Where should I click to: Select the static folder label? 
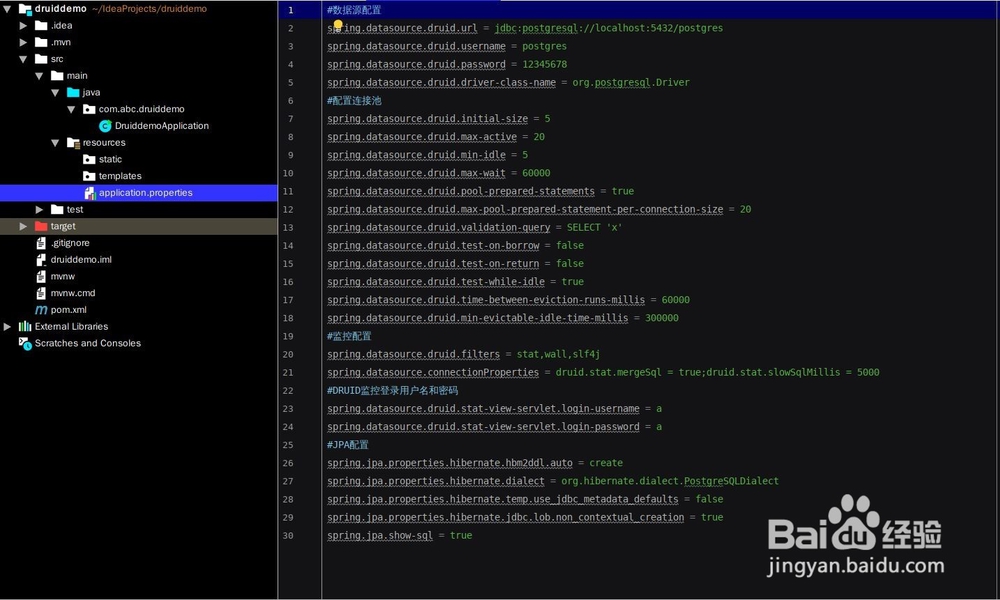110,159
